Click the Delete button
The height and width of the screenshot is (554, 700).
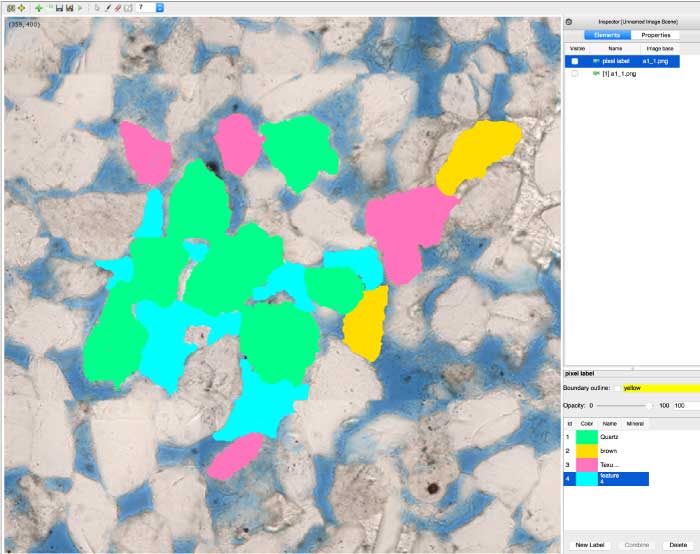(678, 545)
